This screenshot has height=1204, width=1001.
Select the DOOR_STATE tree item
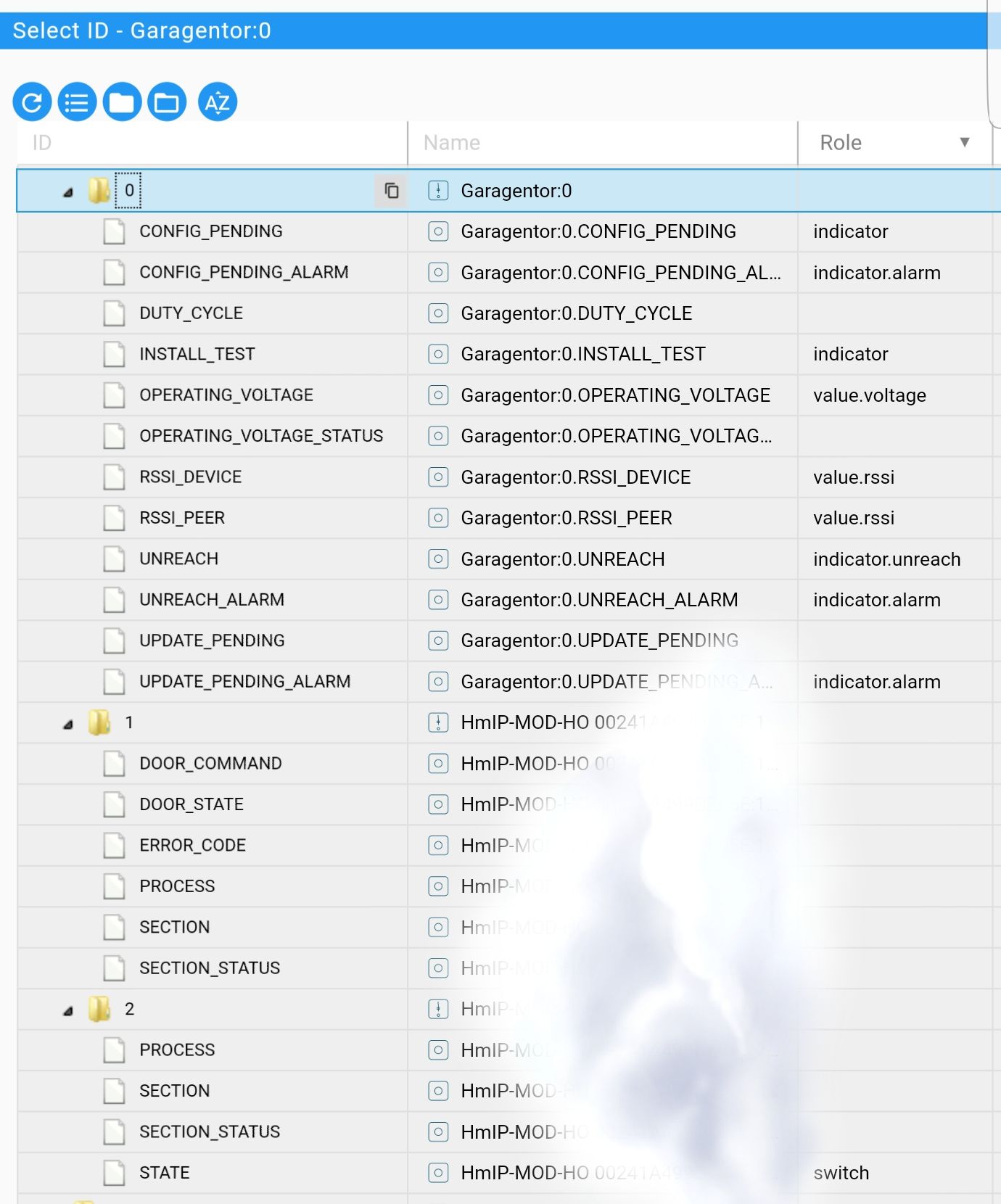[191, 804]
